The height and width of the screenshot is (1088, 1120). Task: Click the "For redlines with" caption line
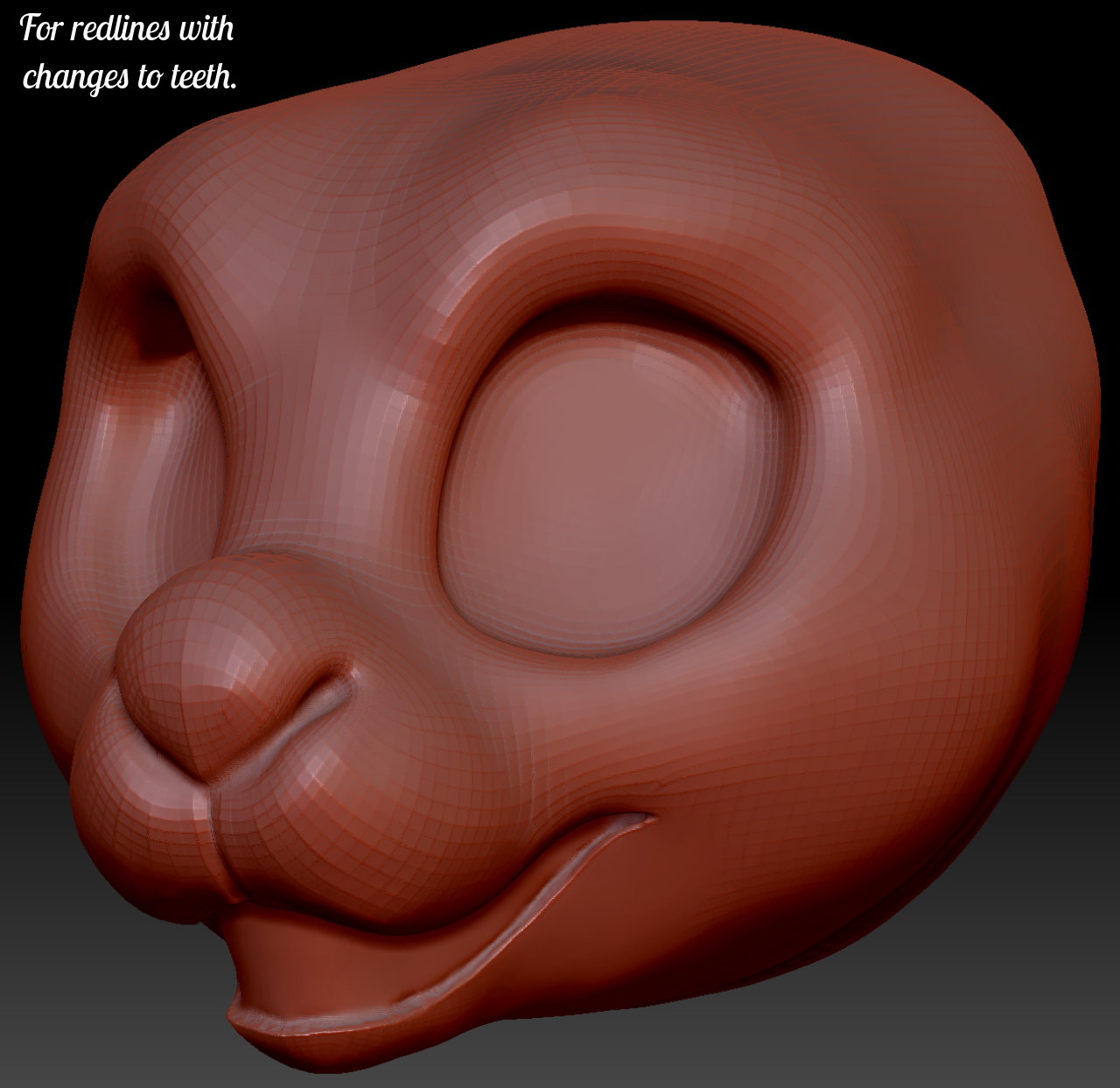click(x=127, y=29)
